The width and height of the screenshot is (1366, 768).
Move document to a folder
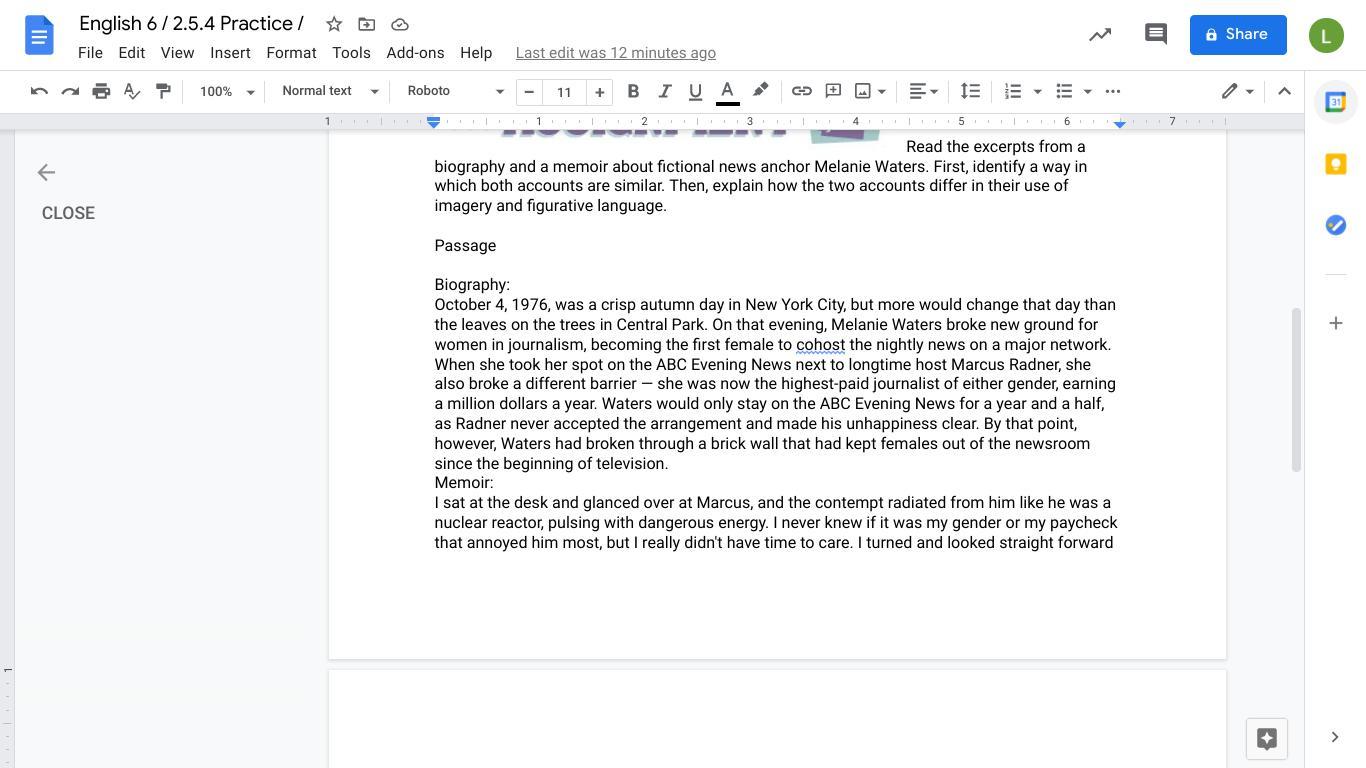[x=367, y=24]
